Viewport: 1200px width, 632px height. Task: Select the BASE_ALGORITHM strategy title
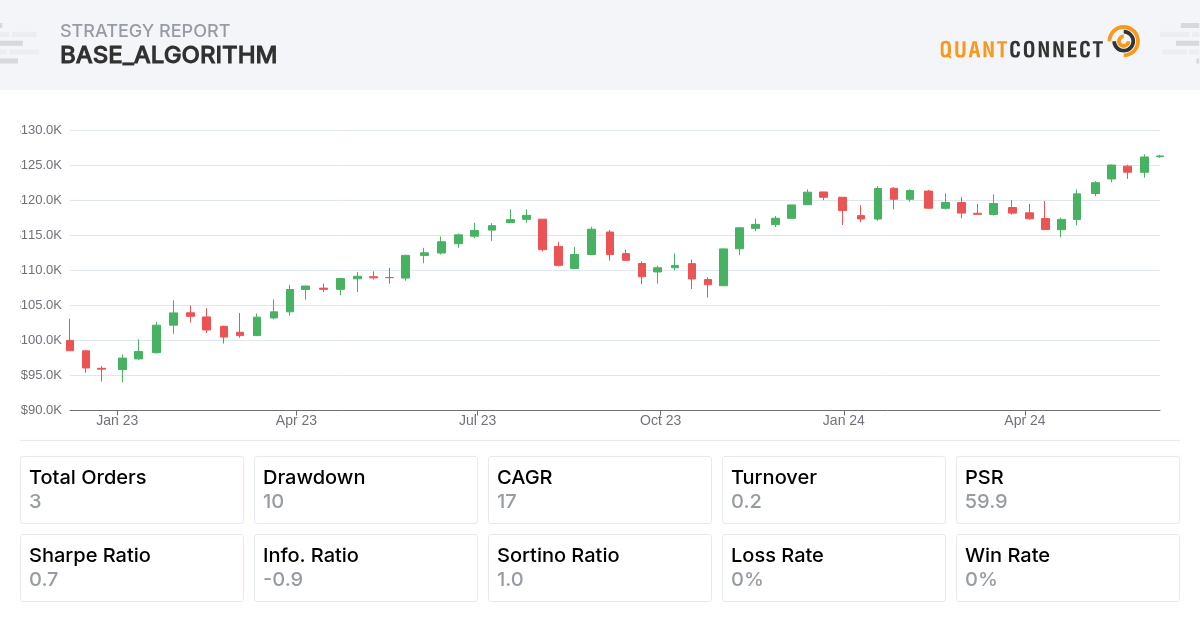[x=168, y=56]
